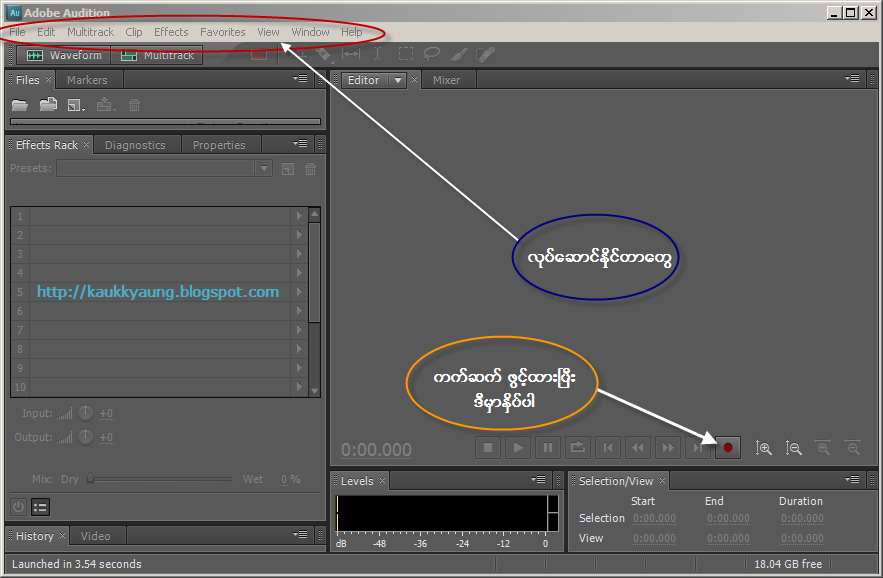Select the Time Selection tool
The height and width of the screenshot is (578, 883).
(x=377, y=54)
